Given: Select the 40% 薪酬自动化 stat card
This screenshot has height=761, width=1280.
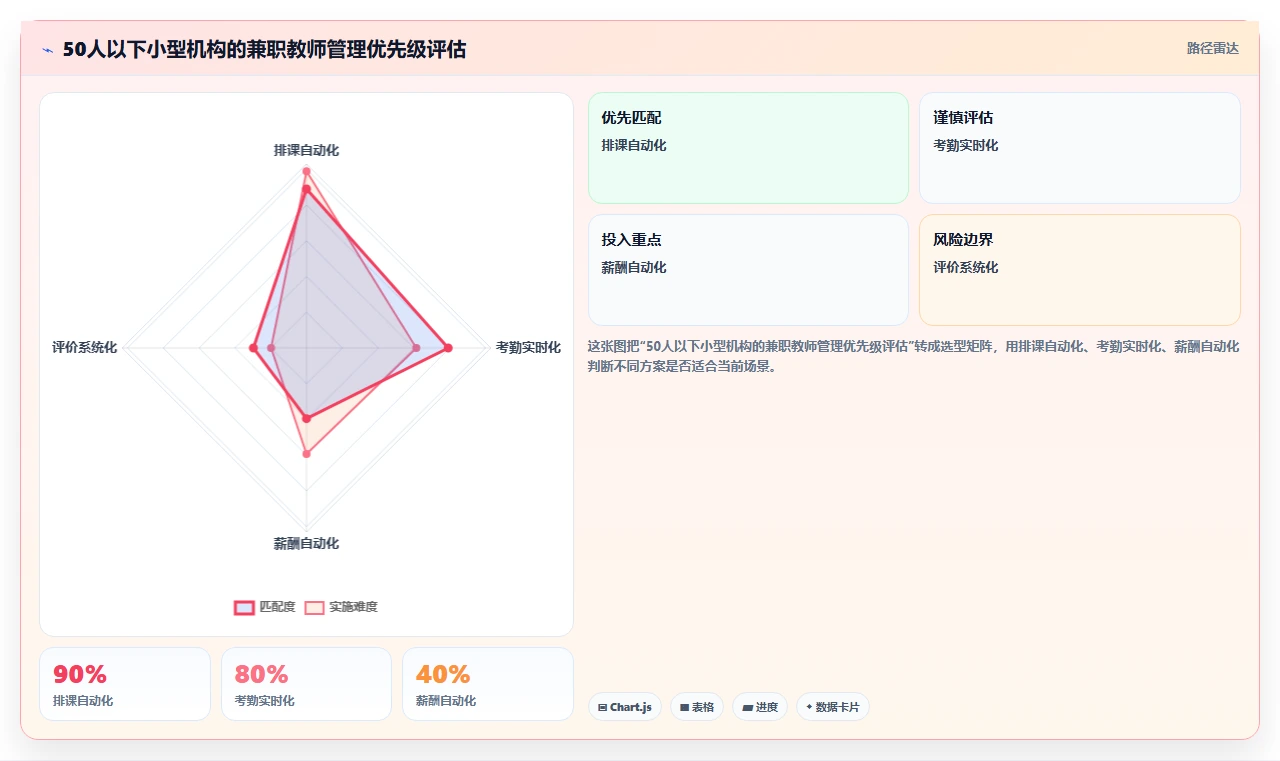Looking at the screenshot, I should 488,684.
